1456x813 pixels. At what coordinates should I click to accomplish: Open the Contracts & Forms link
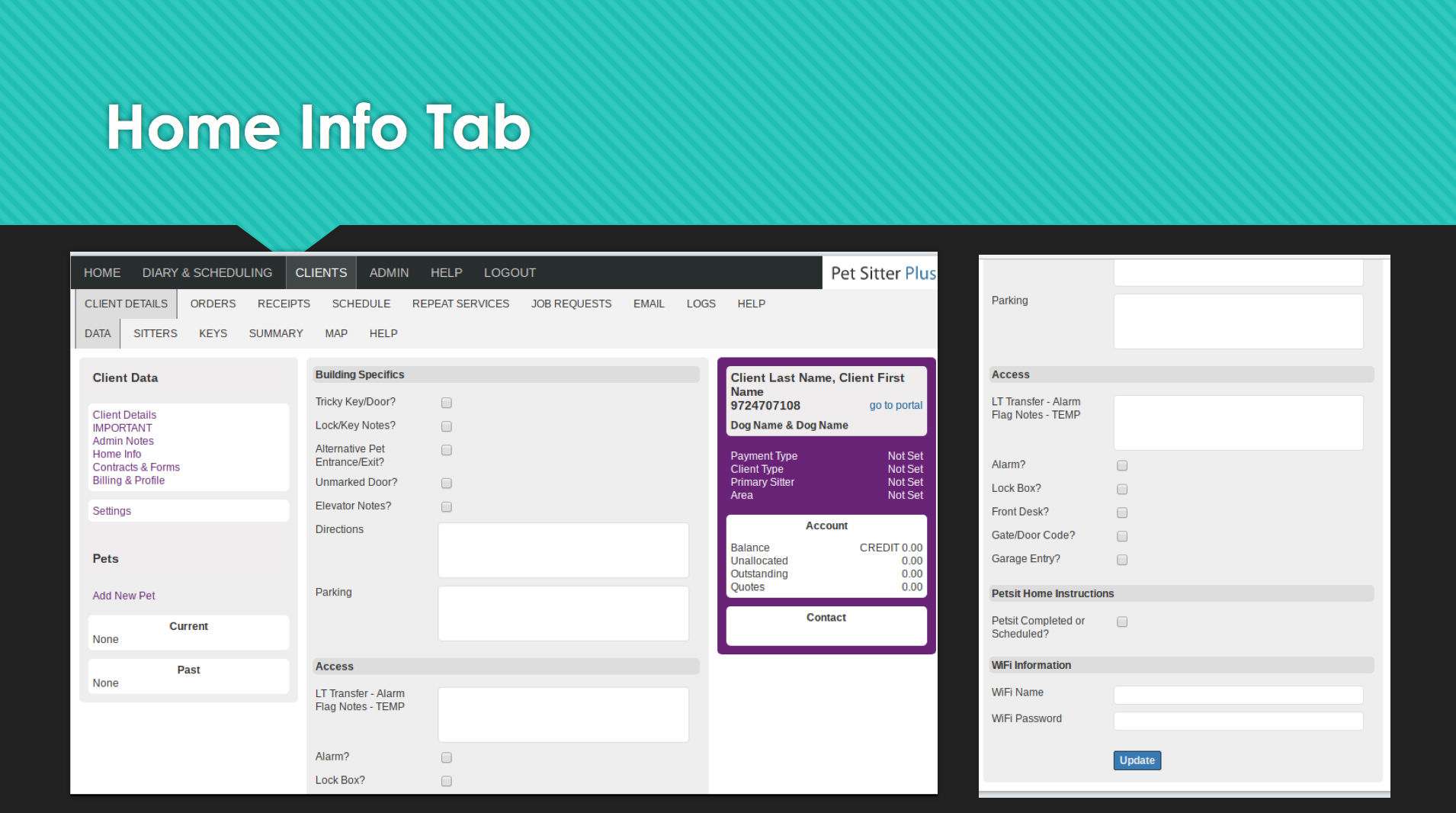[136, 467]
